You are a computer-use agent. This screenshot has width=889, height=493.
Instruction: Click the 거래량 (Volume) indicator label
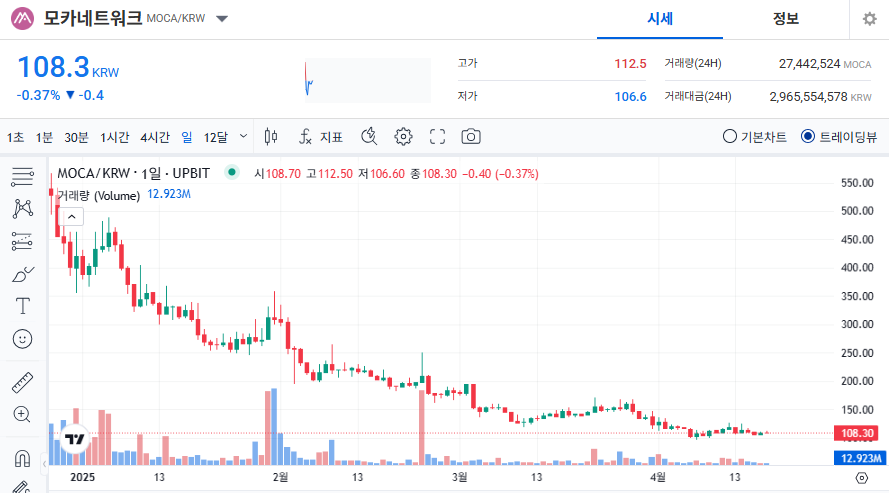99,196
